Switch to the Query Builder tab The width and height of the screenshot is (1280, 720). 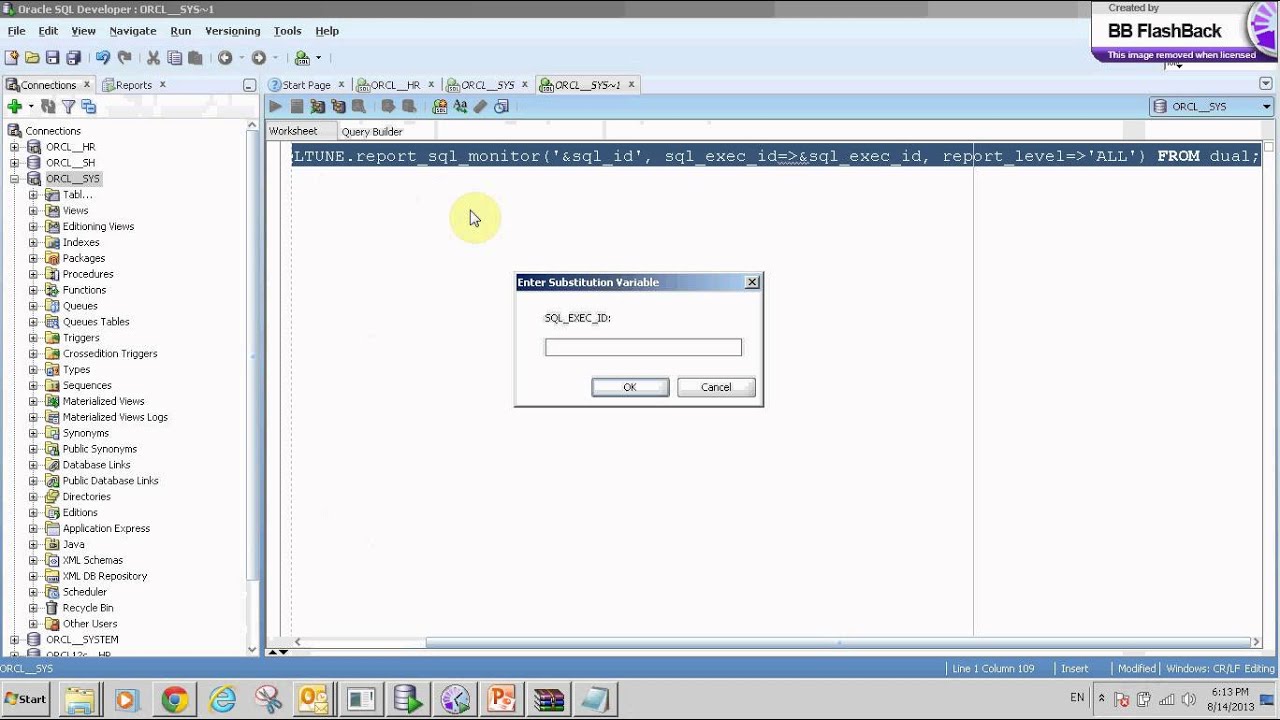pos(372,132)
